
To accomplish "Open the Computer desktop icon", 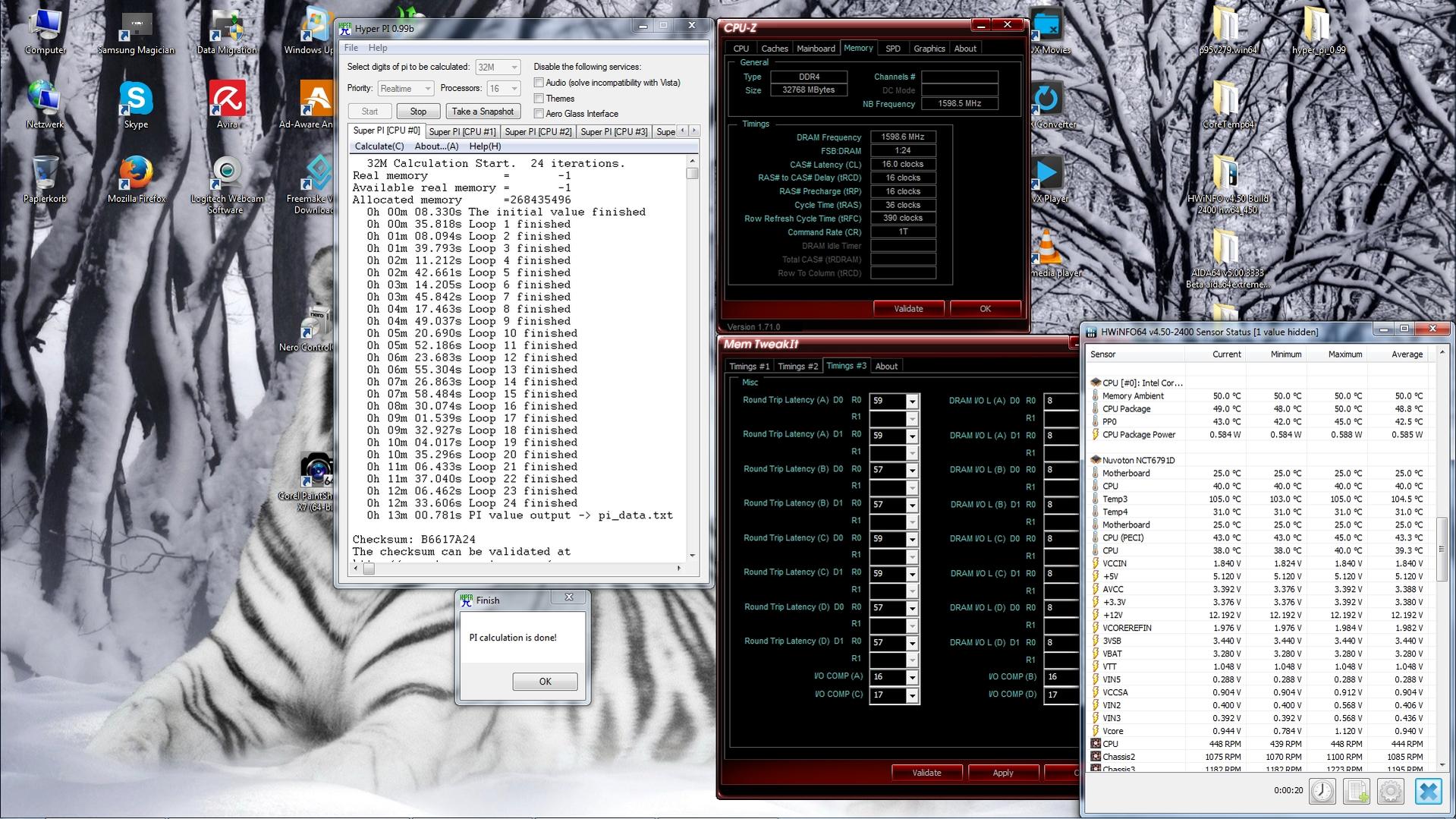I will click(46, 30).
